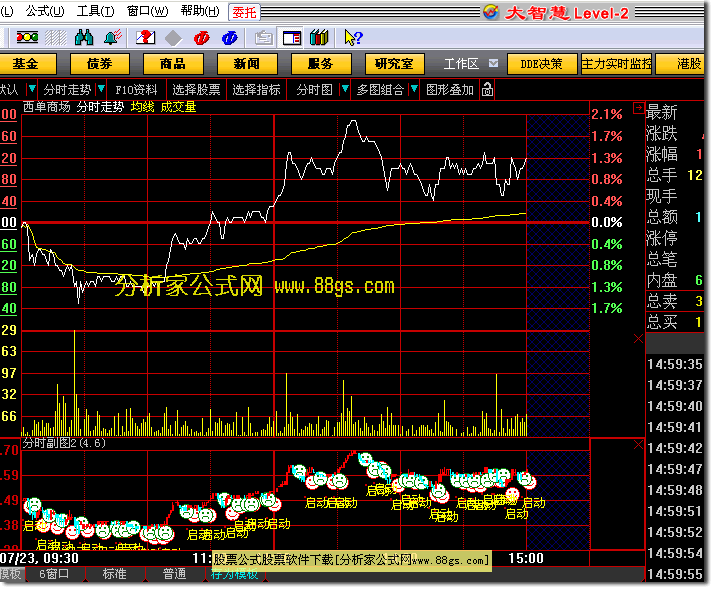The height and width of the screenshot is (589, 714).
Task: Expand the 分时走势 dropdown arrow
Action: pyautogui.click(x=101, y=89)
